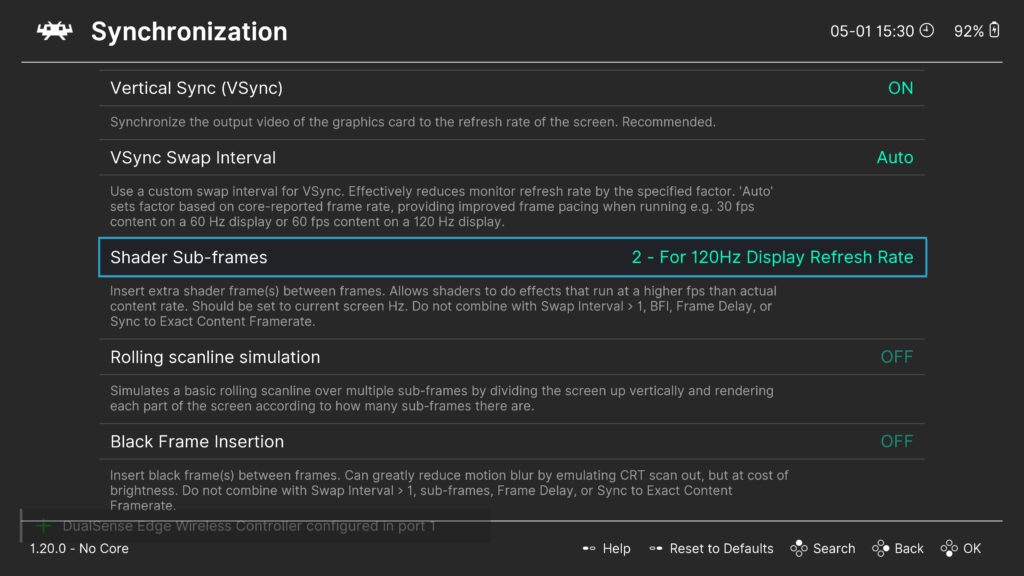Select the Black Frame Insertion entry

[512, 441]
